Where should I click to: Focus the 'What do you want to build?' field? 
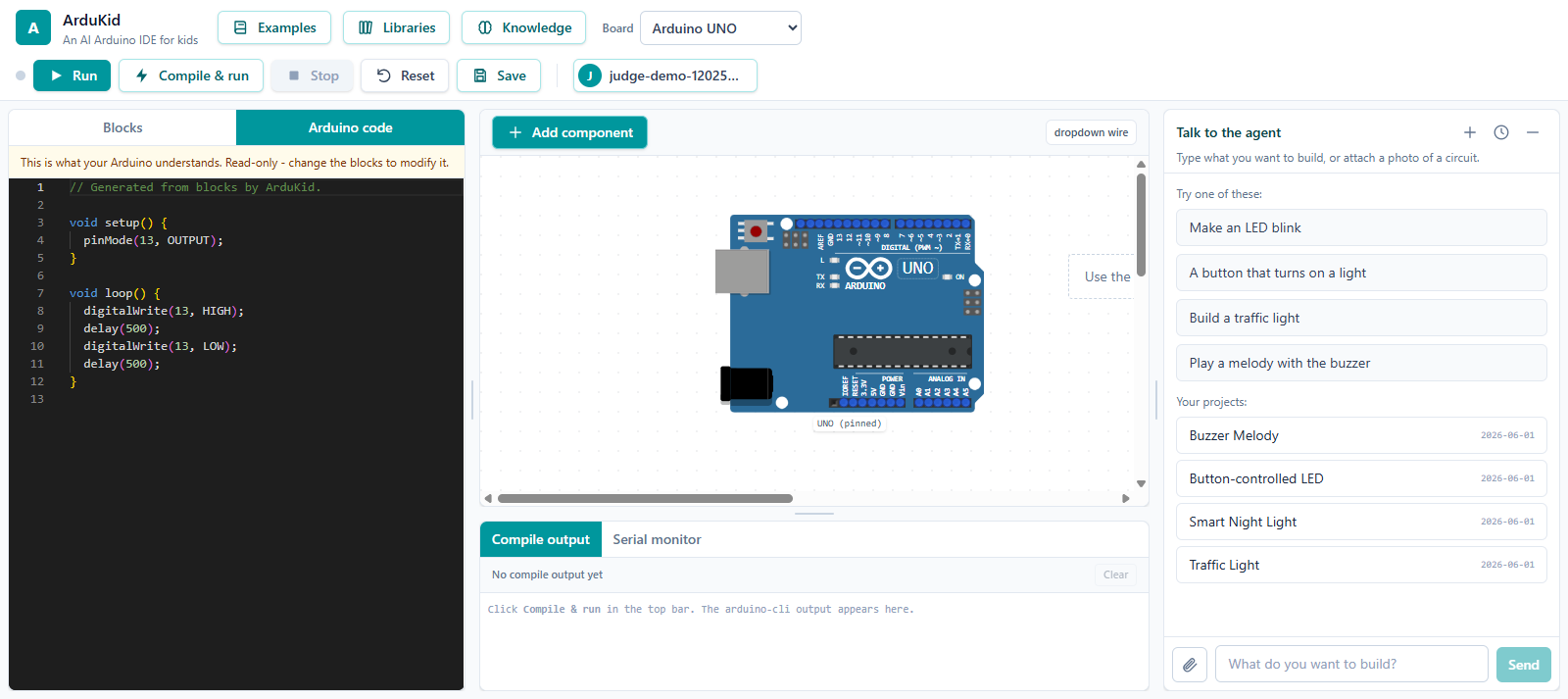point(1351,664)
